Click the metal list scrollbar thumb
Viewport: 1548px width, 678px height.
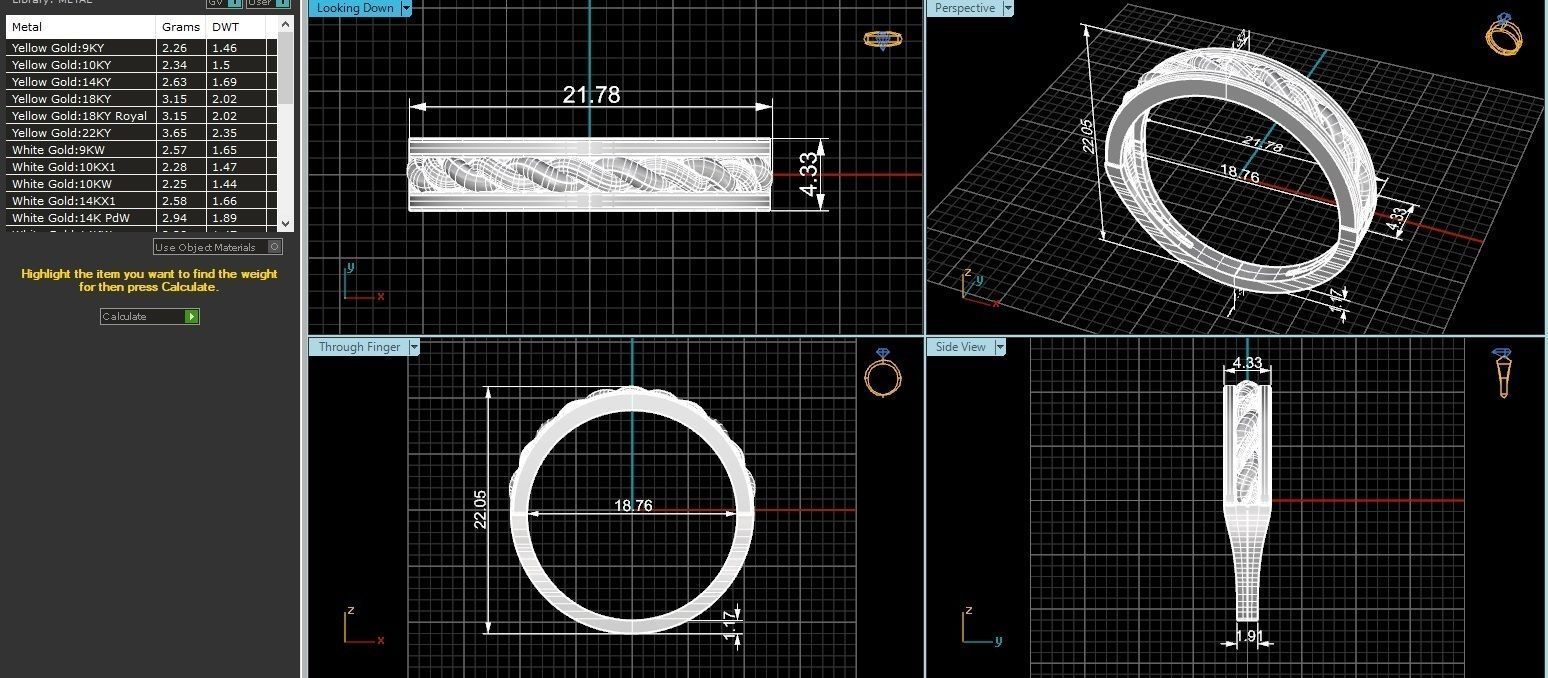pyautogui.click(x=286, y=66)
